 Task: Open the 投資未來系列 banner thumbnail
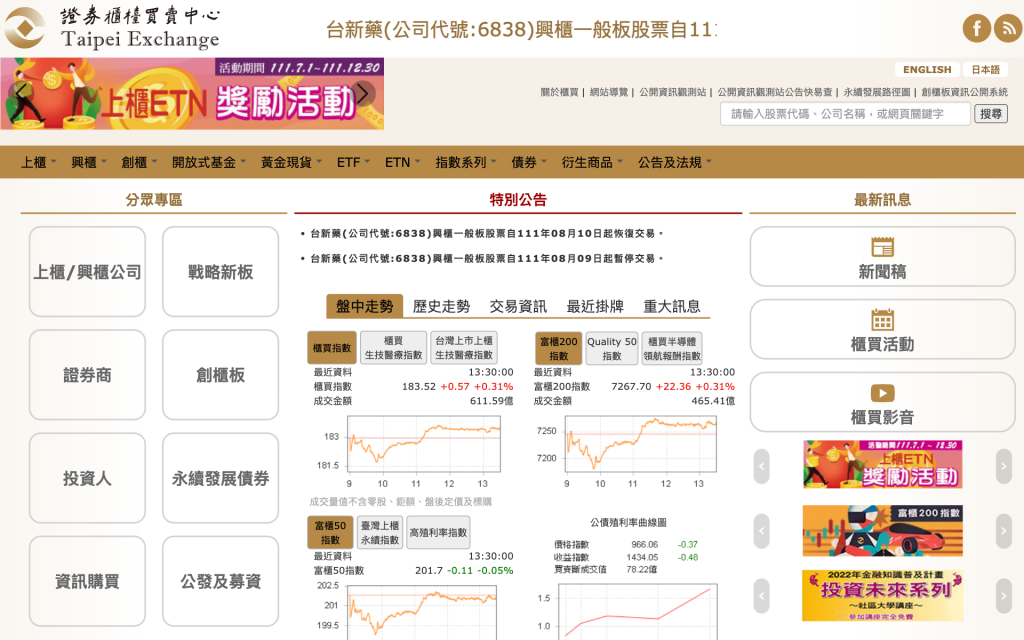(x=882, y=595)
